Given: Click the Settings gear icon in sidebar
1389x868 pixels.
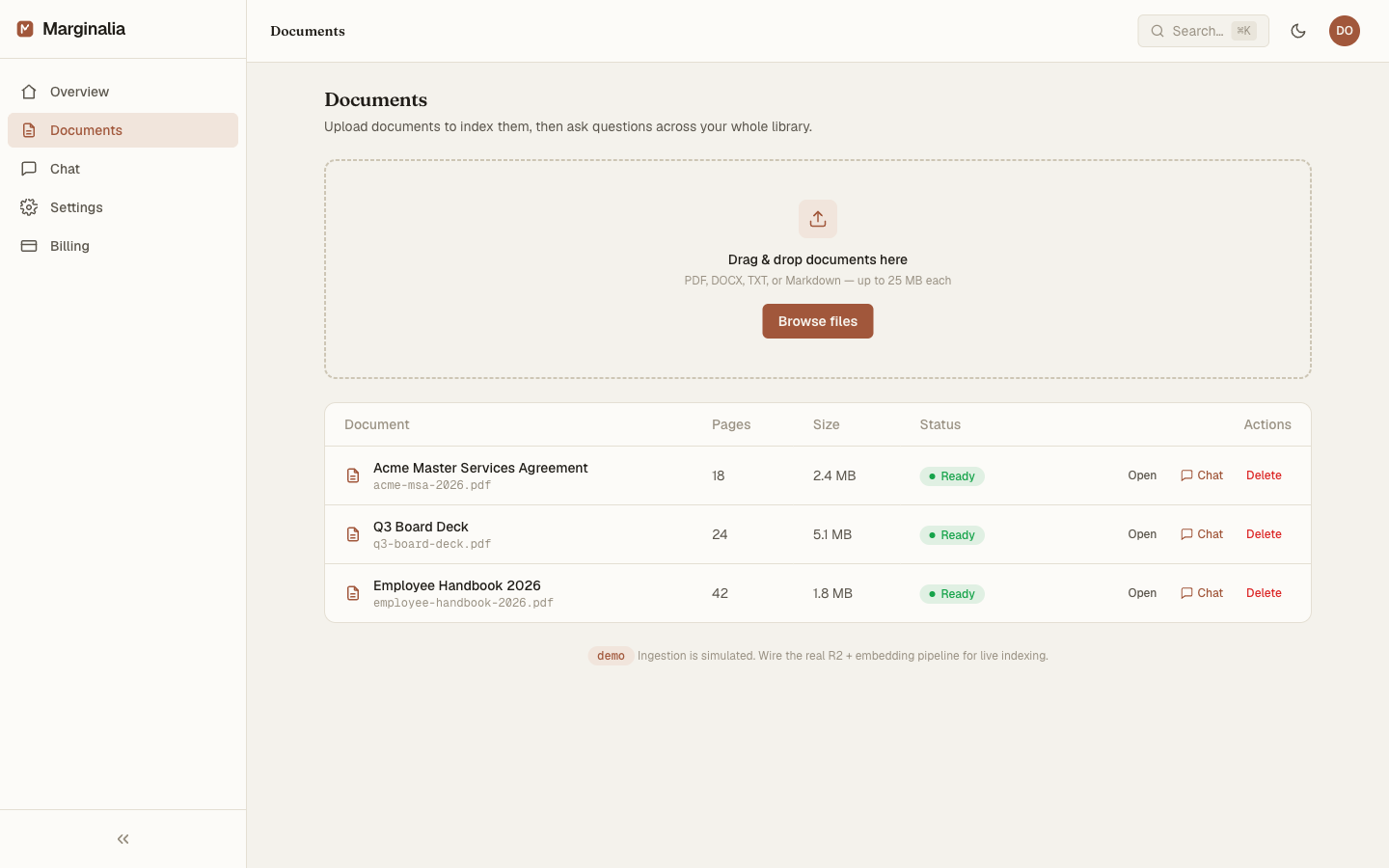Looking at the screenshot, I should point(29,207).
